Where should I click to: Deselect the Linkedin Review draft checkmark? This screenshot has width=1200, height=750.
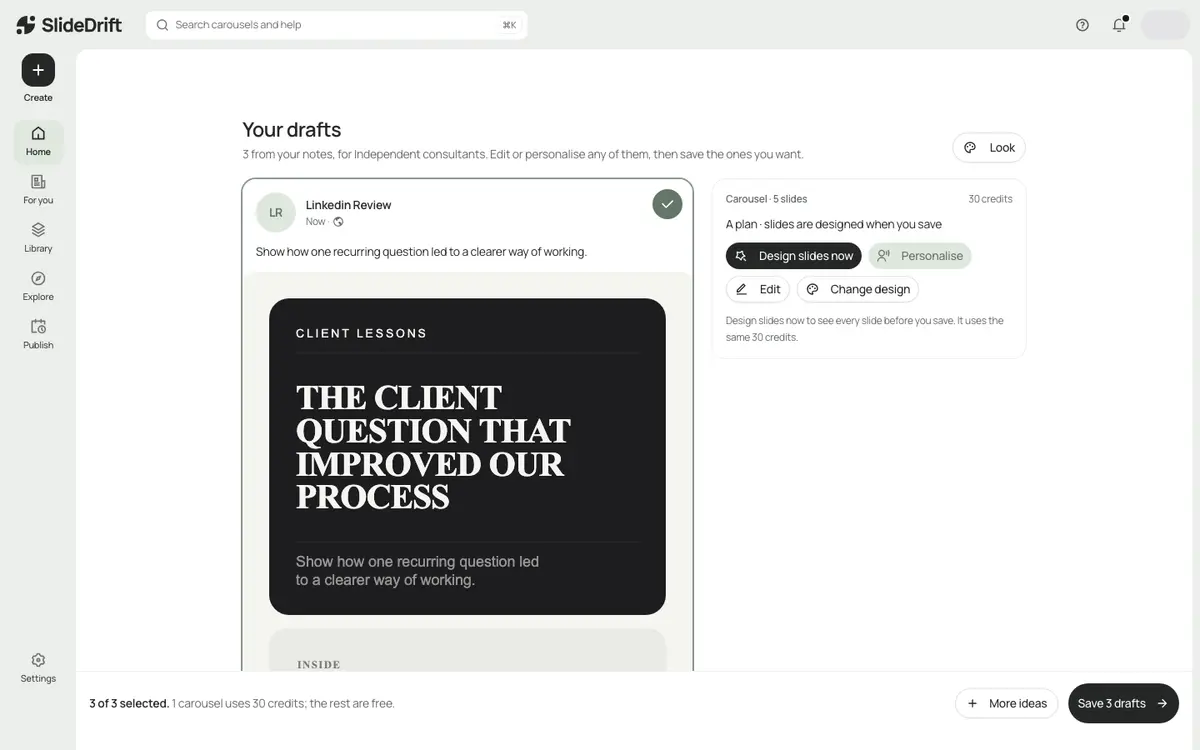[667, 204]
